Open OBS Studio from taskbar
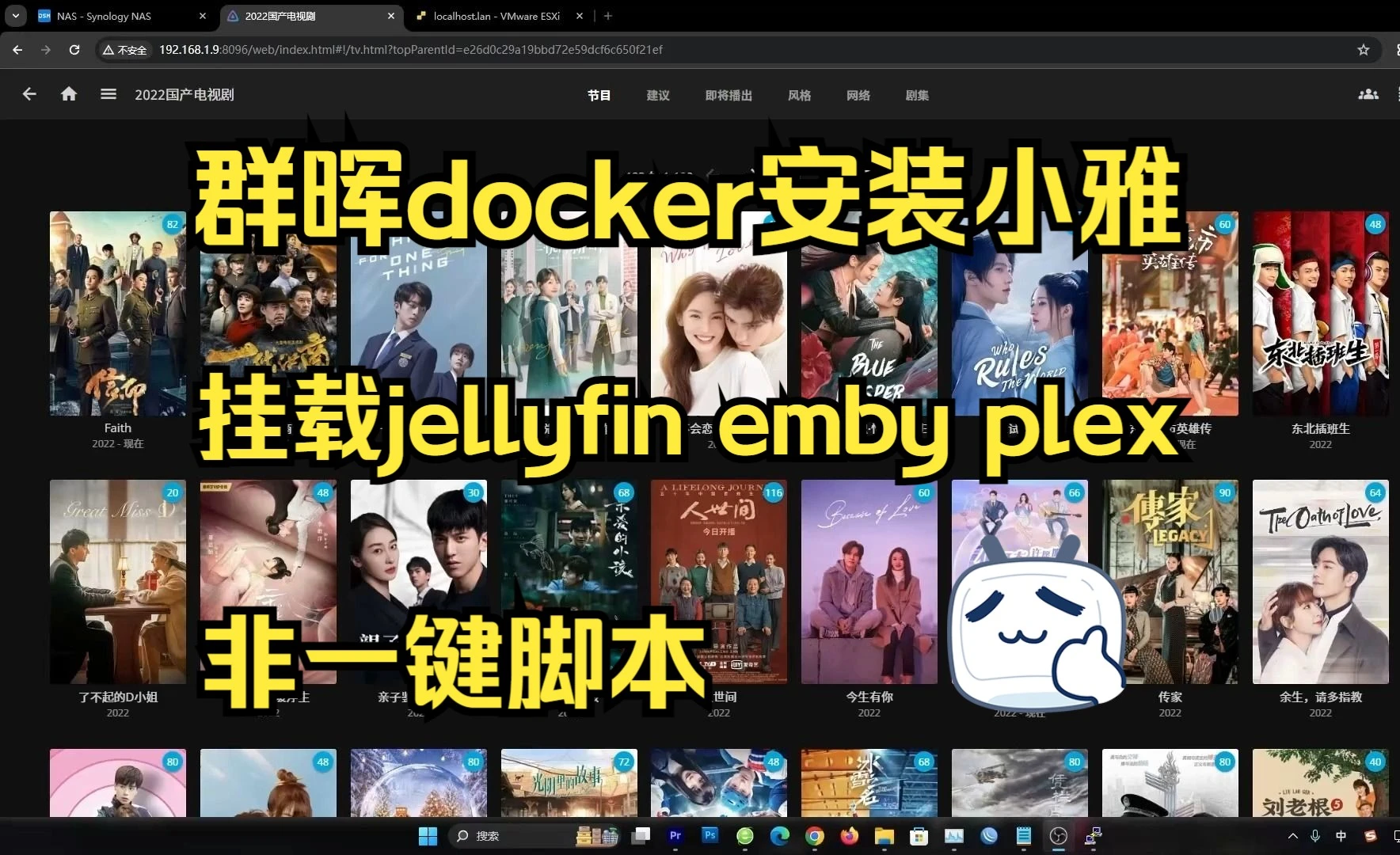This screenshot has width=1400, height=855. (1059, 836)
